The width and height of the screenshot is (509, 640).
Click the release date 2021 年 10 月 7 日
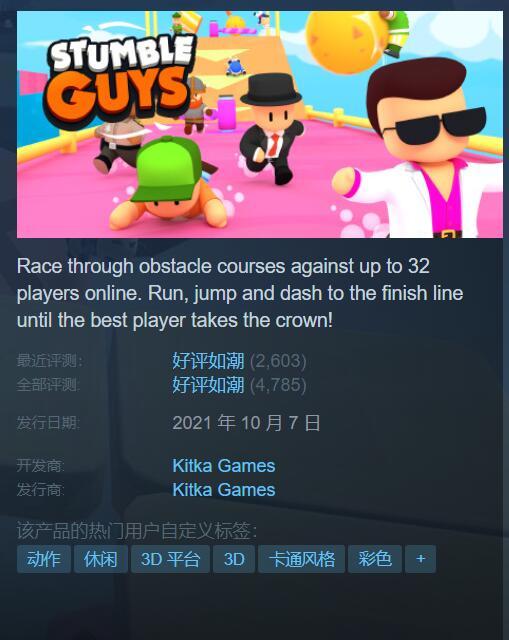pyautogui.click(x=246, y=423)
